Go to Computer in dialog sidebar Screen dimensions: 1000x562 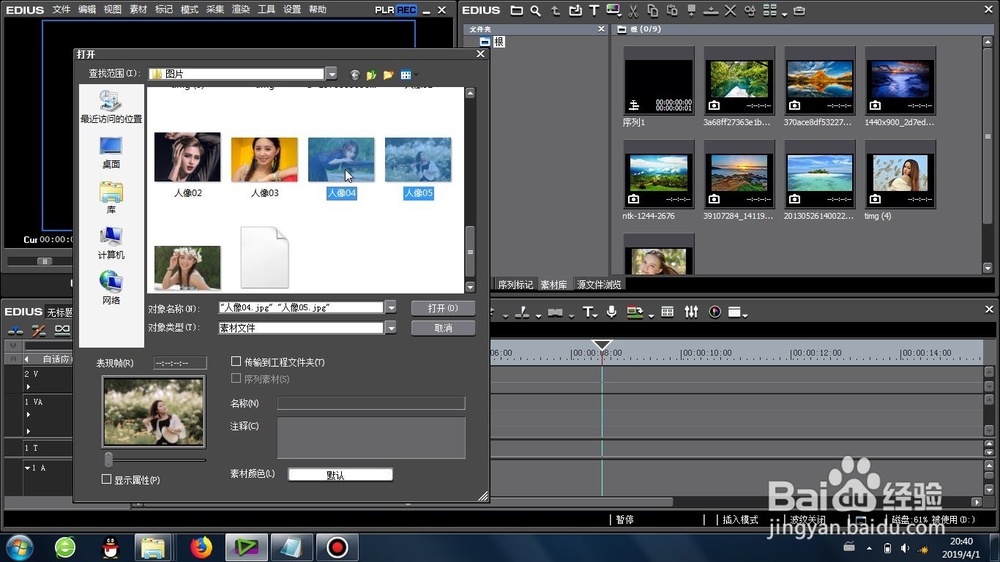point(111,244)
